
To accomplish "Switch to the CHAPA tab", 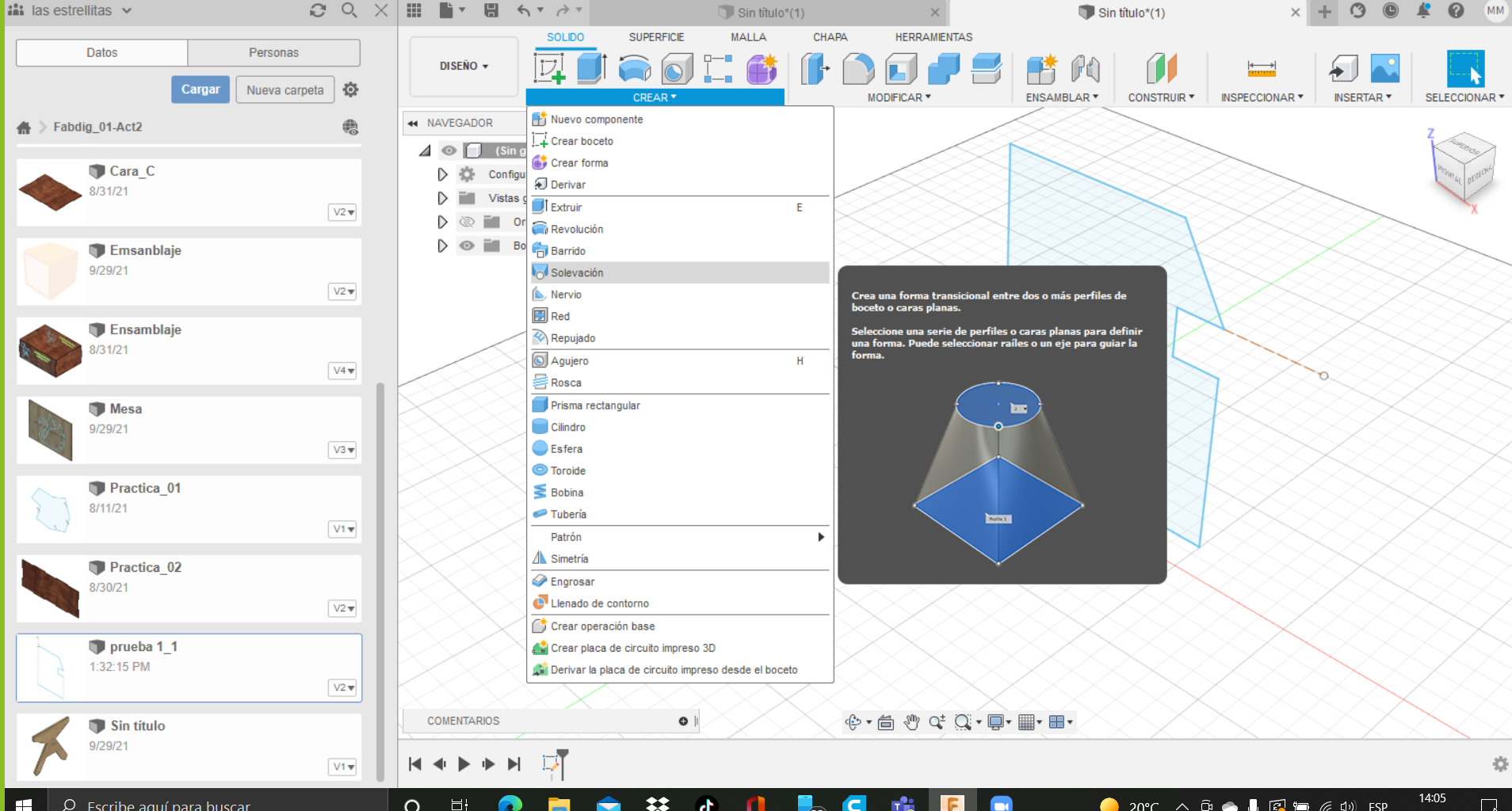I will [830, 37].
